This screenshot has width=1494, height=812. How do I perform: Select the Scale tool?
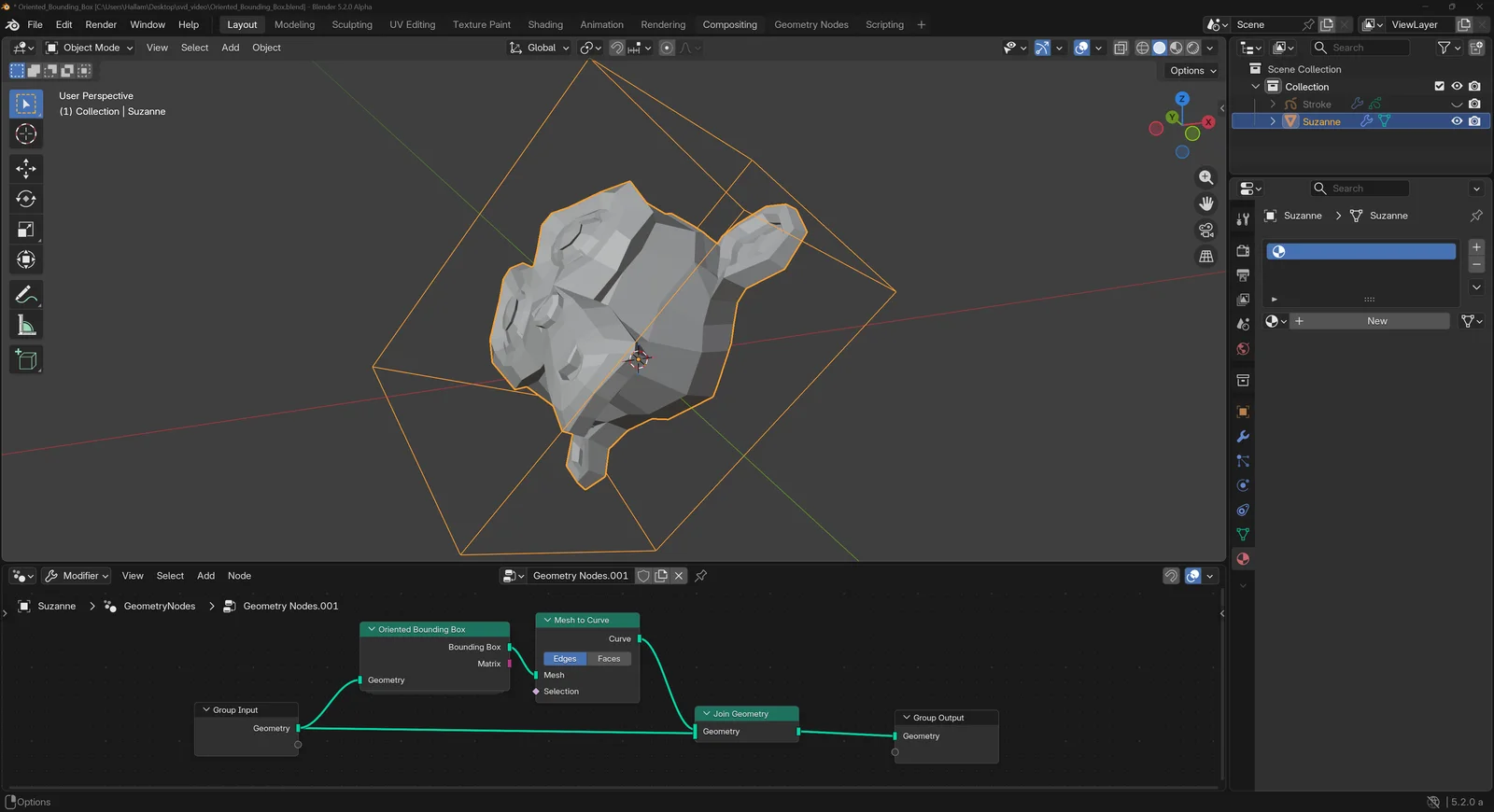pyautogui.click(x=26, y=230)
